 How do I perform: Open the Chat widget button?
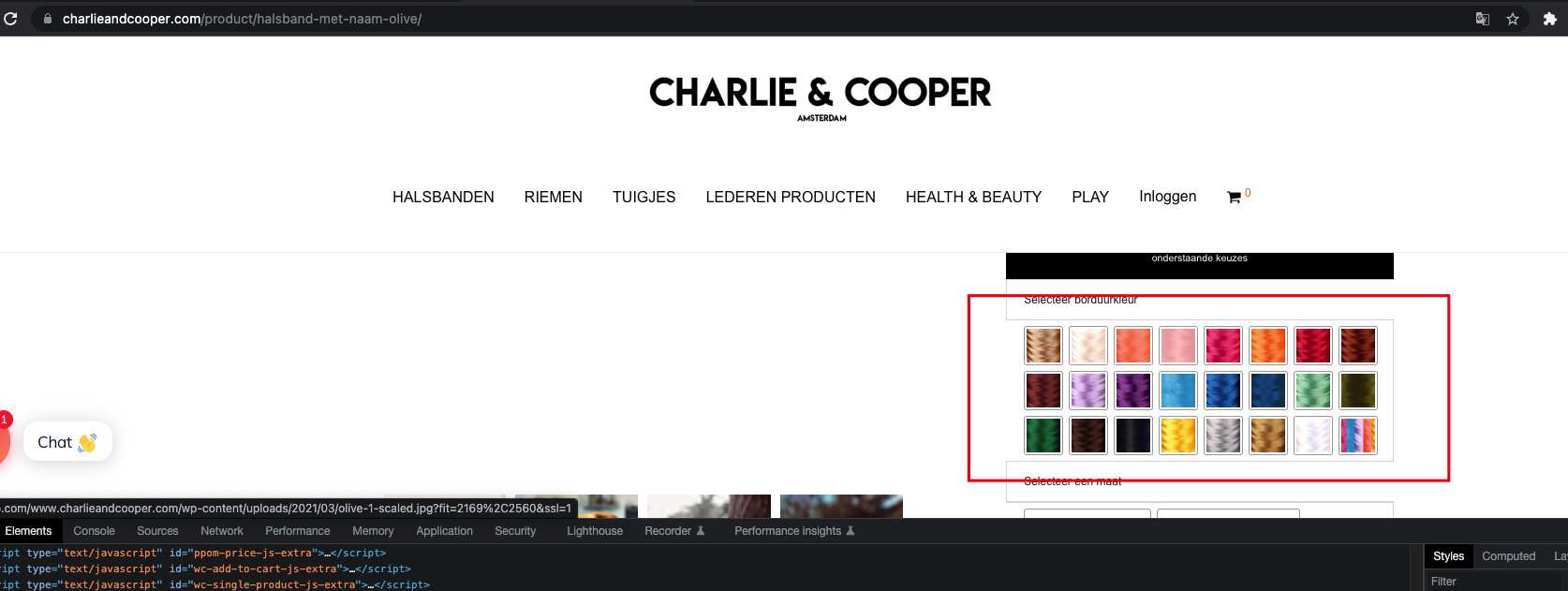click(67, 441)
